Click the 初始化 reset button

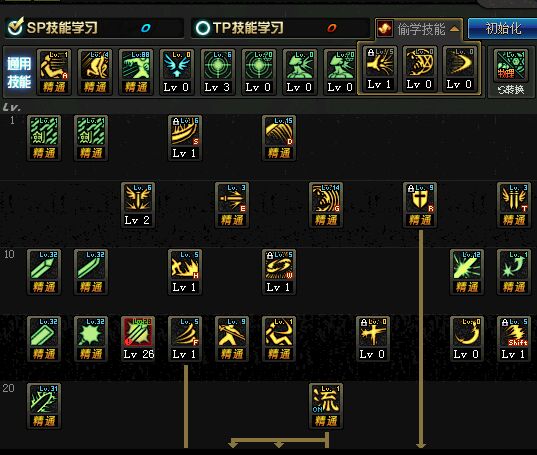coord(502,28)
